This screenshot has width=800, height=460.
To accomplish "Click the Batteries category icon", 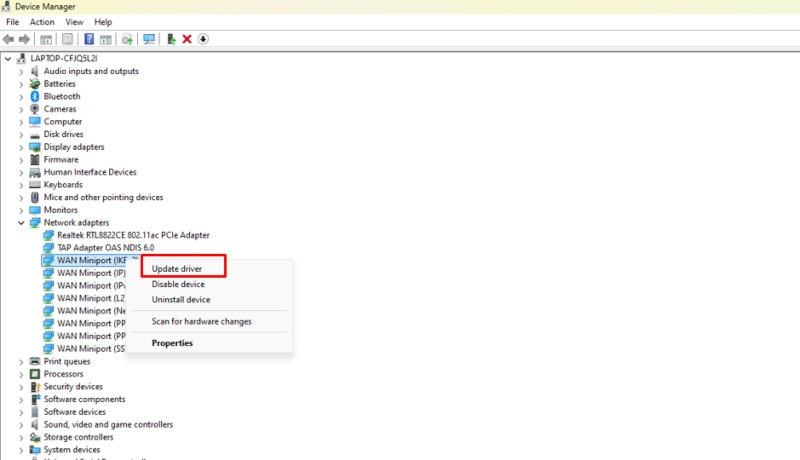I will point(35,84).
